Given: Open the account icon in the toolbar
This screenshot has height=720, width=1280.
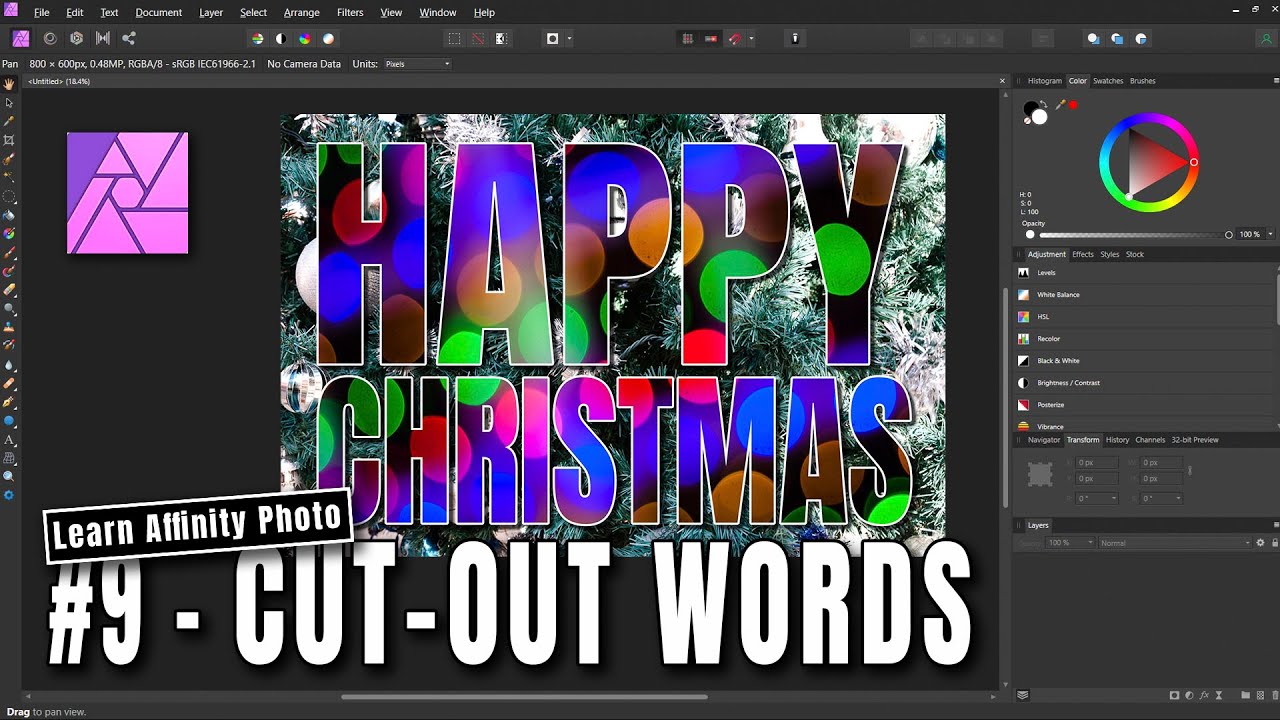Looking at the screenshot, I should tap(1267, 39).
